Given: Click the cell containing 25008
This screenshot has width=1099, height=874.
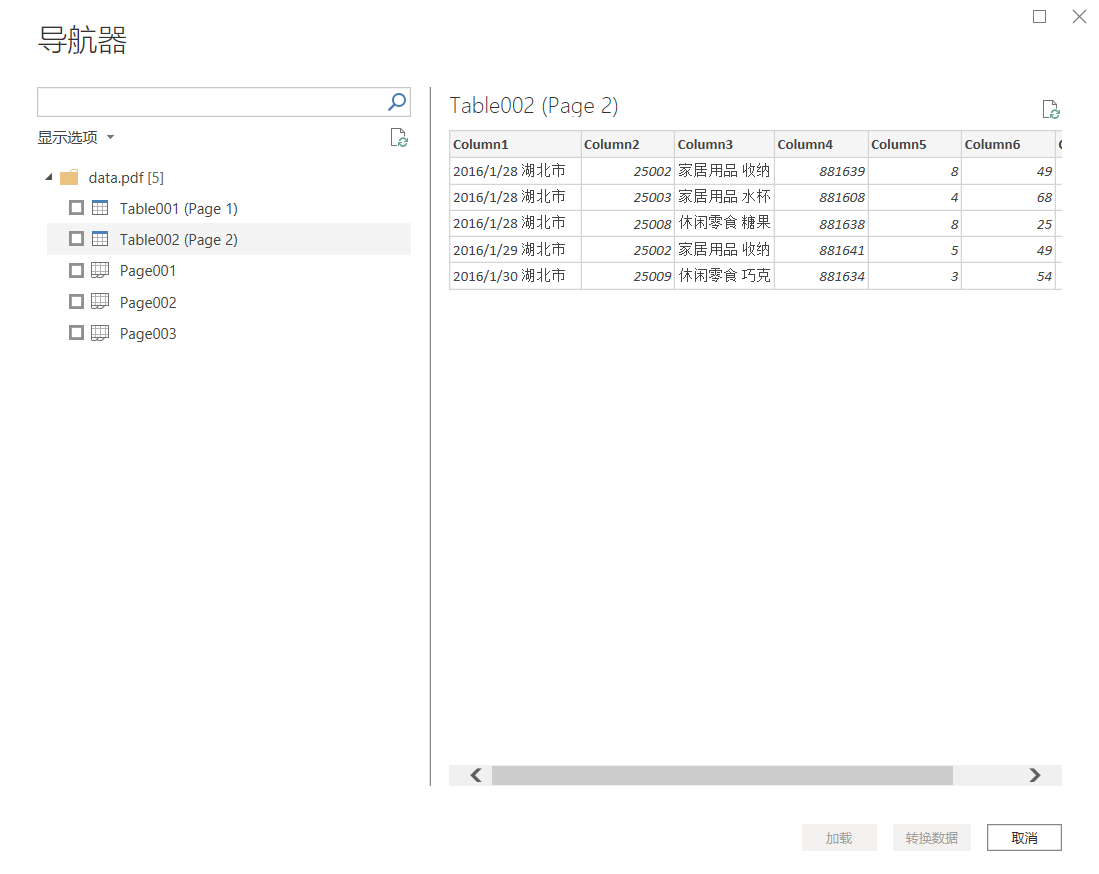Looking at the screenshot, I should tap(627, 224).
